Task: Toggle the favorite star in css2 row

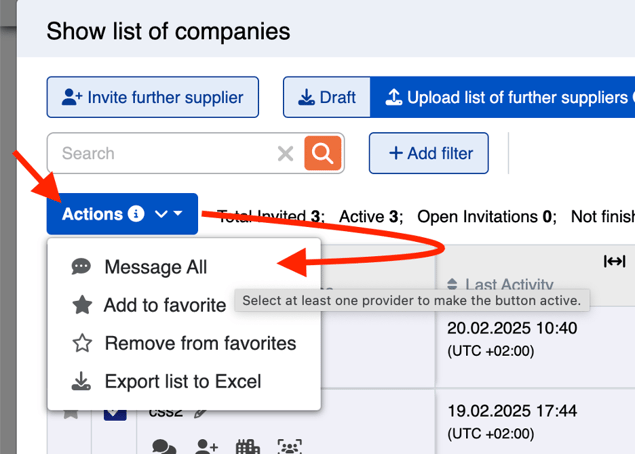Action: click(x=71, y=414)
